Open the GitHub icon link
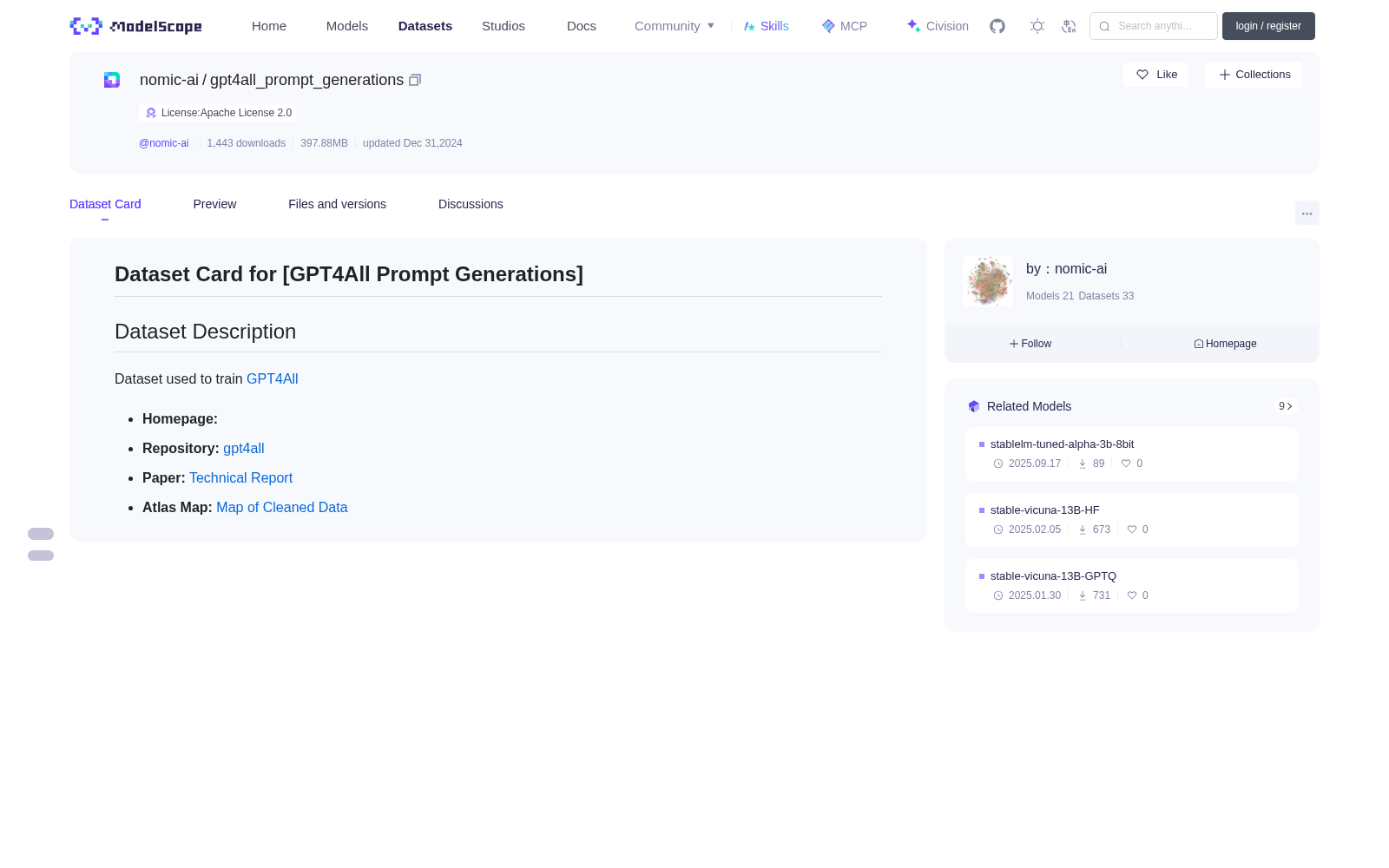 (997, 26)
